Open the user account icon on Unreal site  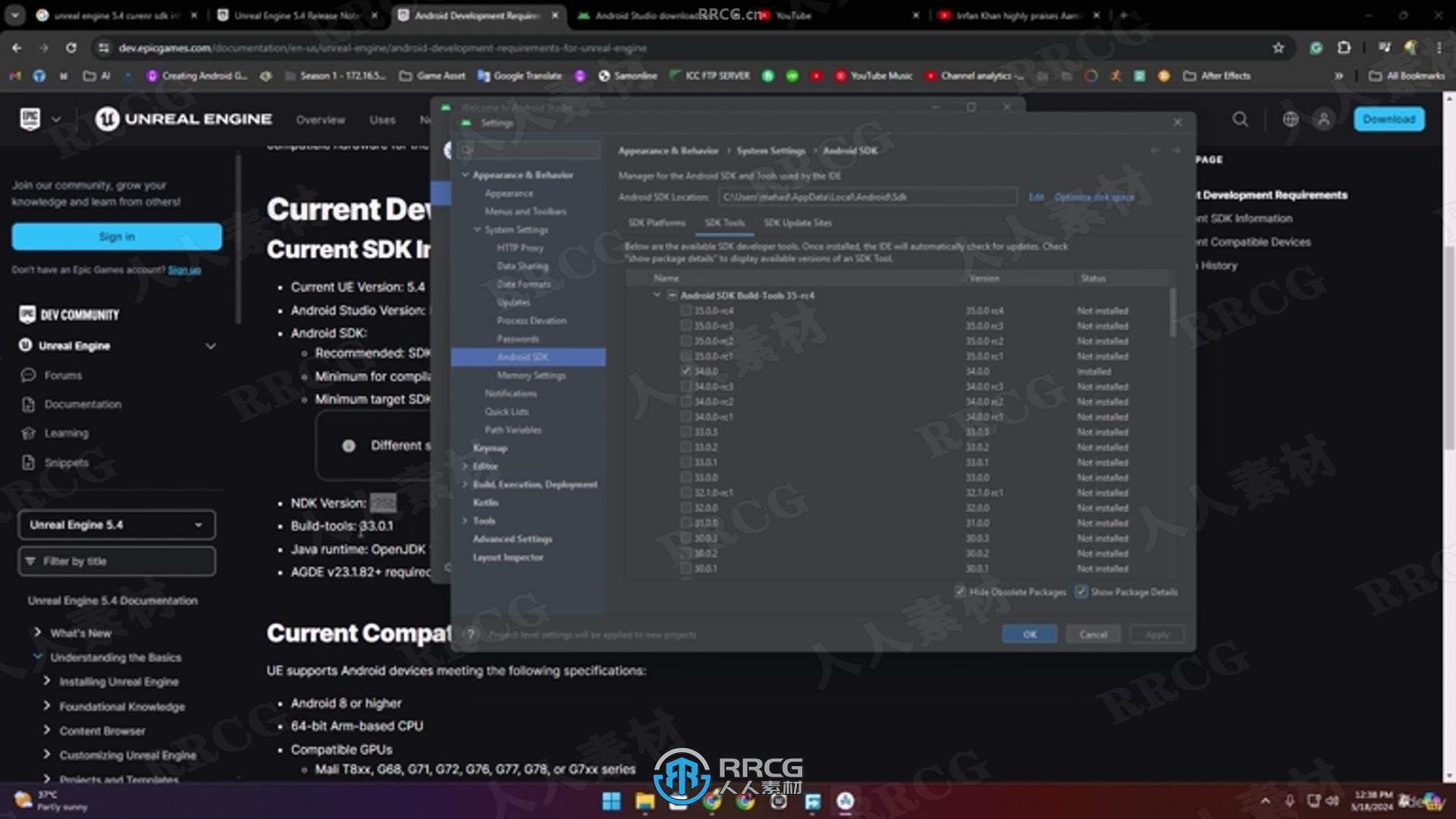(x=1323, y=119)
